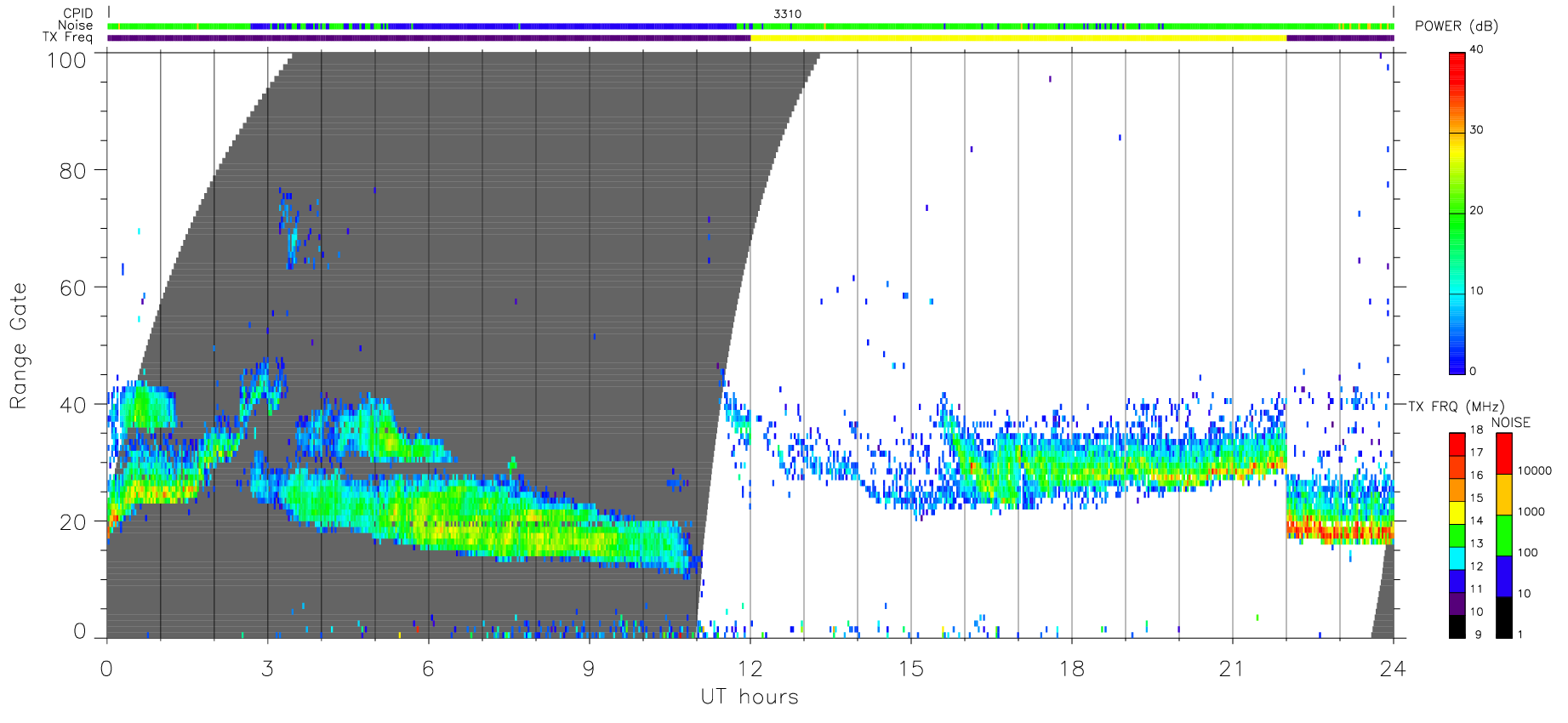Click the TX Freq row label
The height and width of the screenshot is (723, 1568).
(67, 37)
